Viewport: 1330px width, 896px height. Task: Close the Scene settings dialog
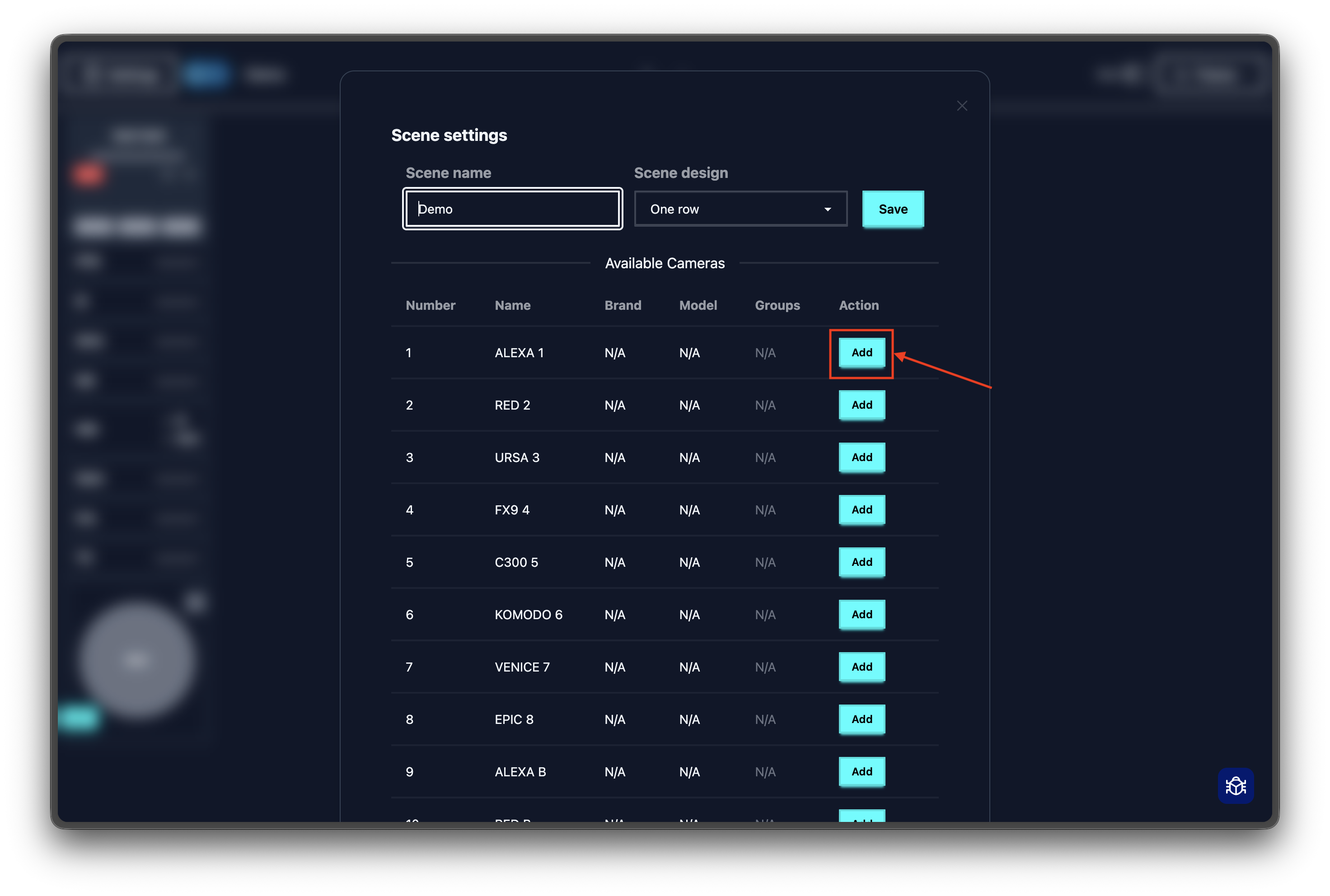962,106
